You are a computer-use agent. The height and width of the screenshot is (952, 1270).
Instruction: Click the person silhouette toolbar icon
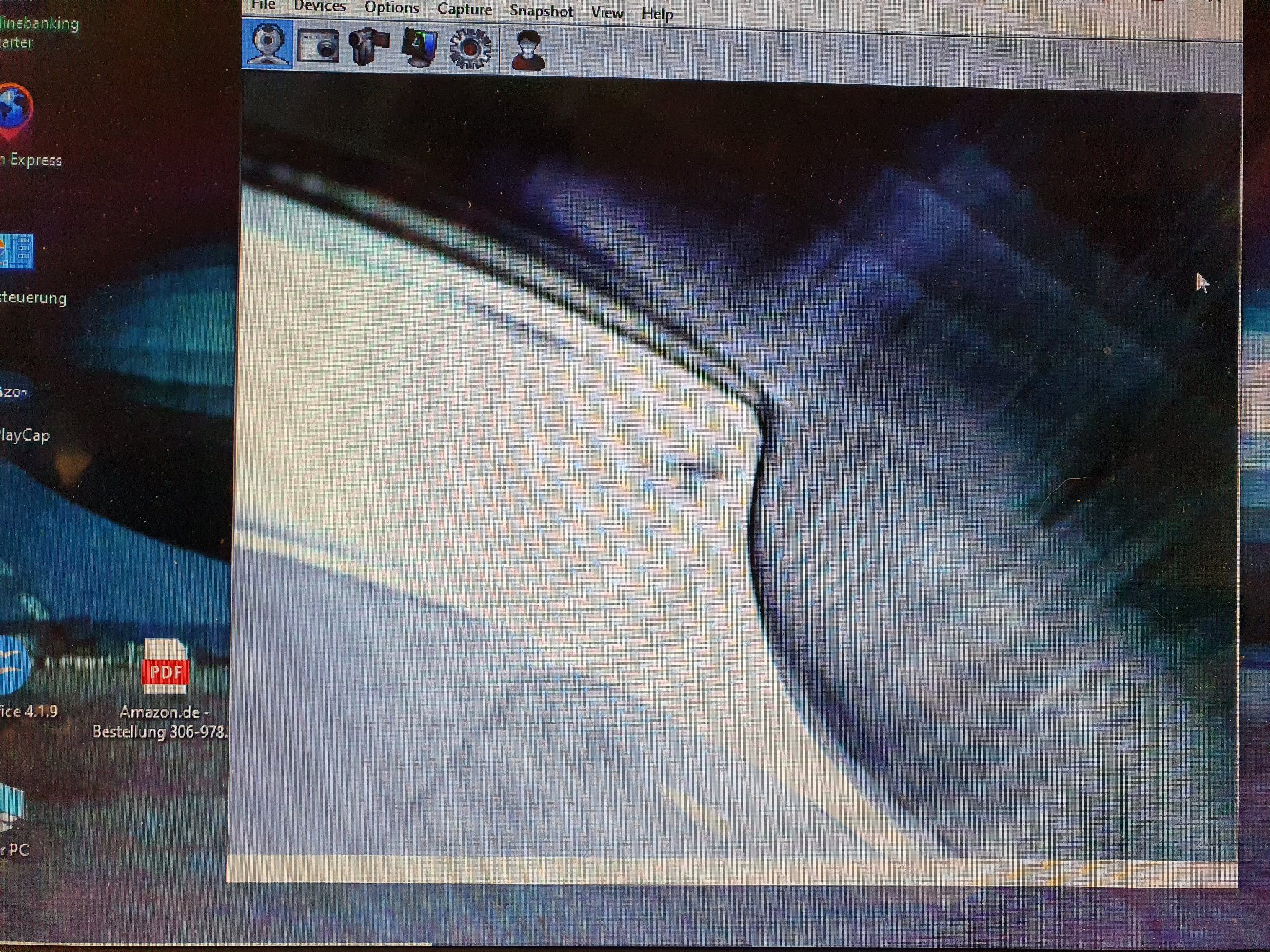coord(528,50)
